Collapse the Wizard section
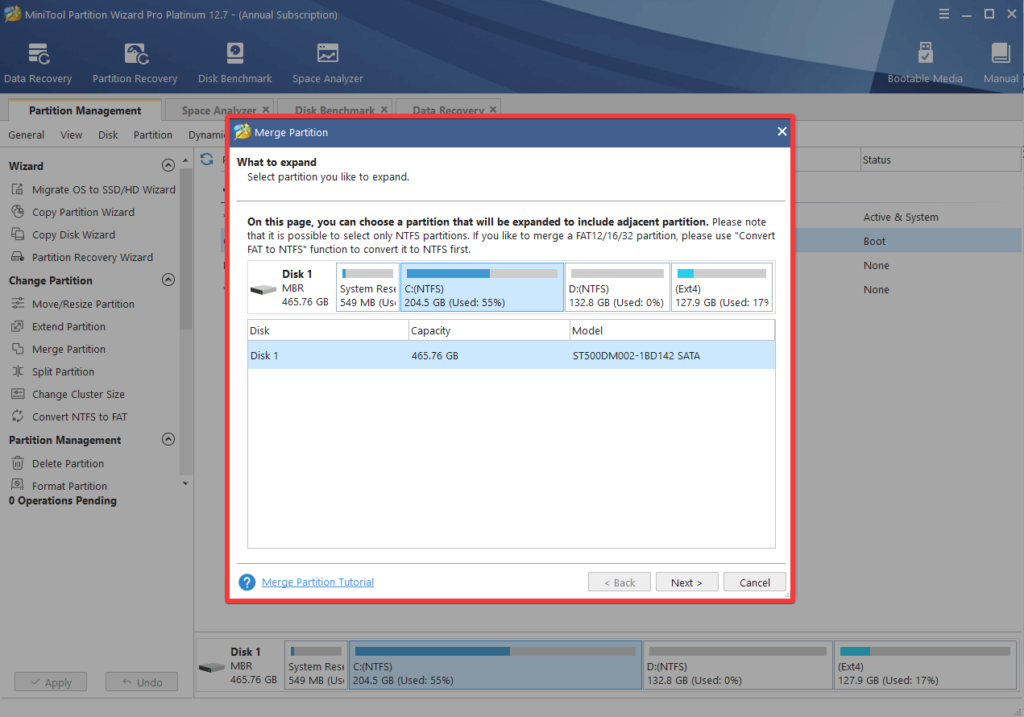 pyautogui.click(x=168, y=165)
